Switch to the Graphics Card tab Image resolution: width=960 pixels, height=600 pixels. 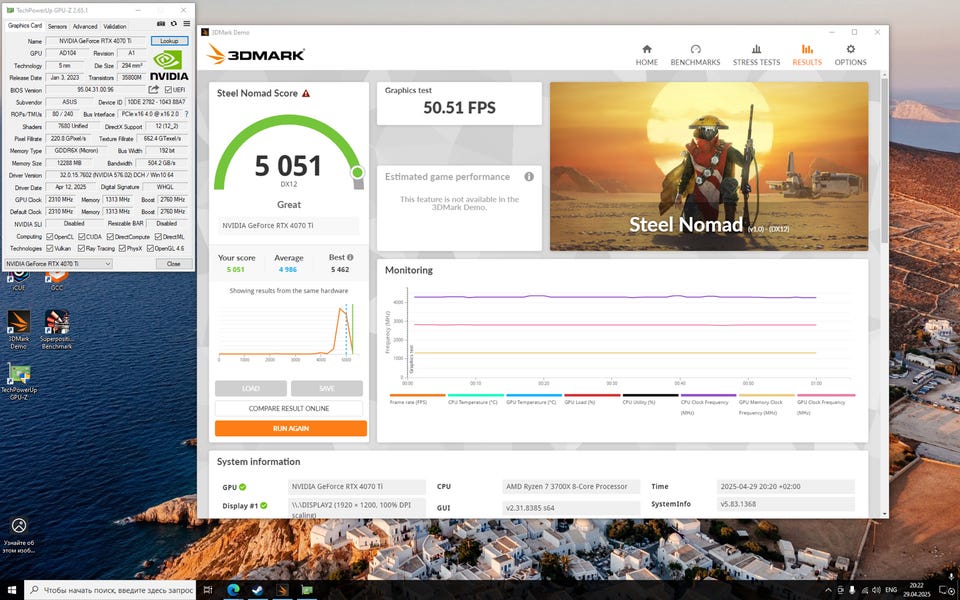[24, 26]
